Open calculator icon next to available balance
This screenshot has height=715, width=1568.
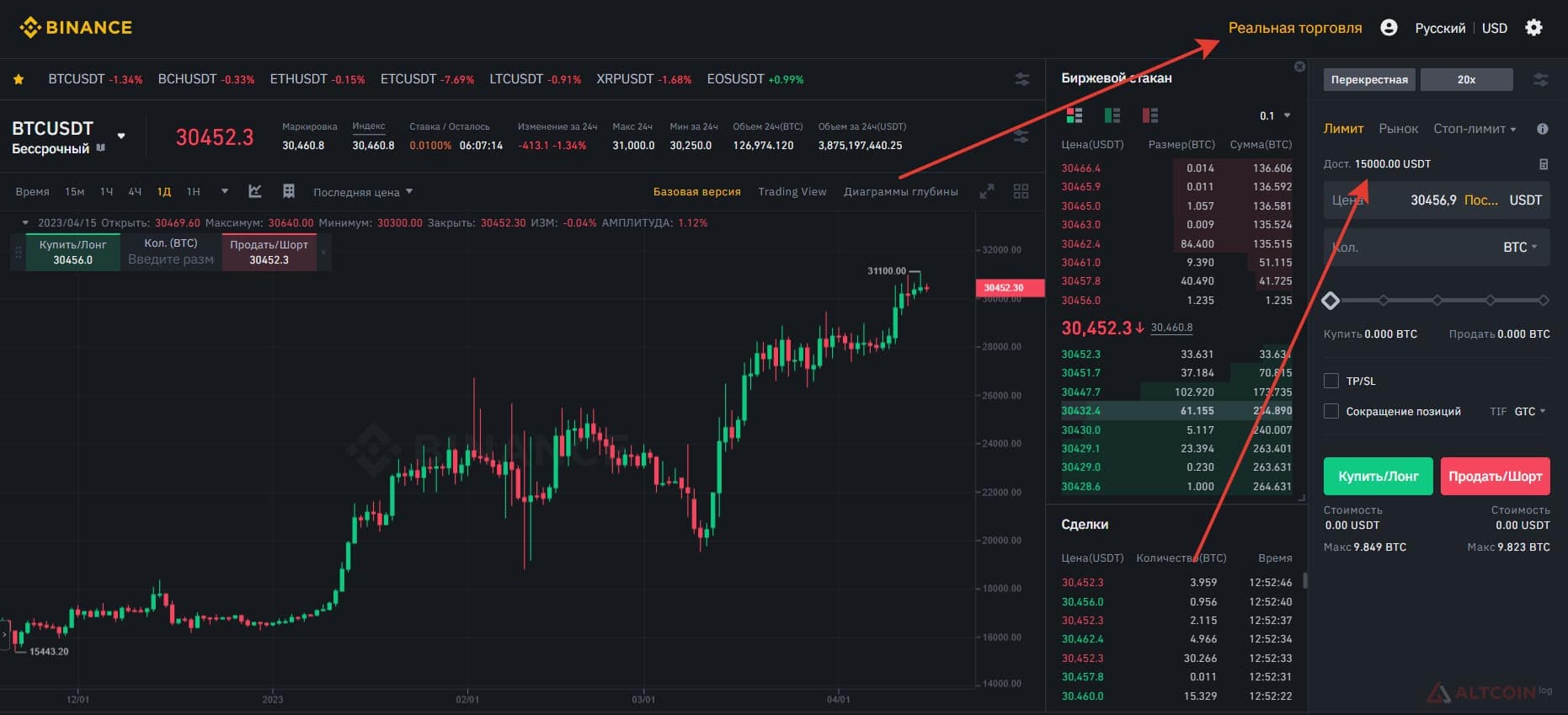[1544, 164]
